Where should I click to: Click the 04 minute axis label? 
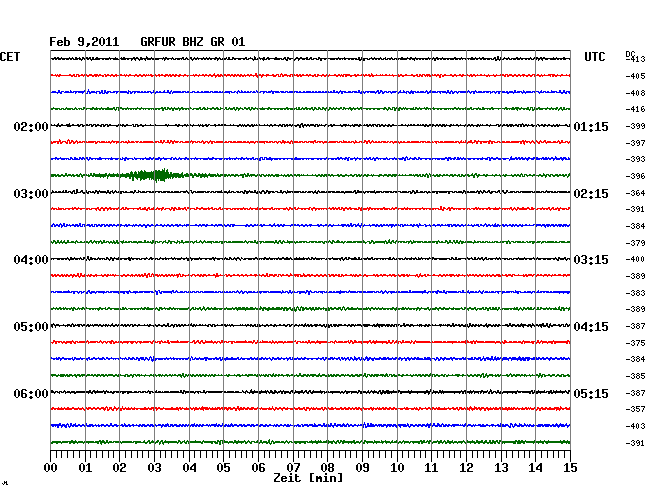(189, 468)
